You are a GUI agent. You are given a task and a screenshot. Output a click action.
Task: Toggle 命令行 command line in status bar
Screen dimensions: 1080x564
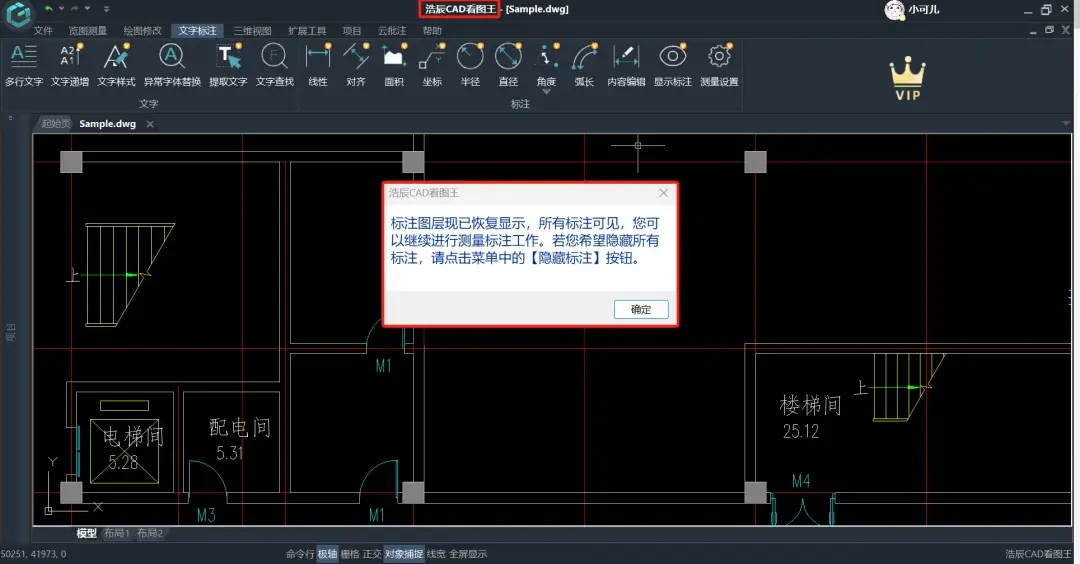tap(300, 554)
